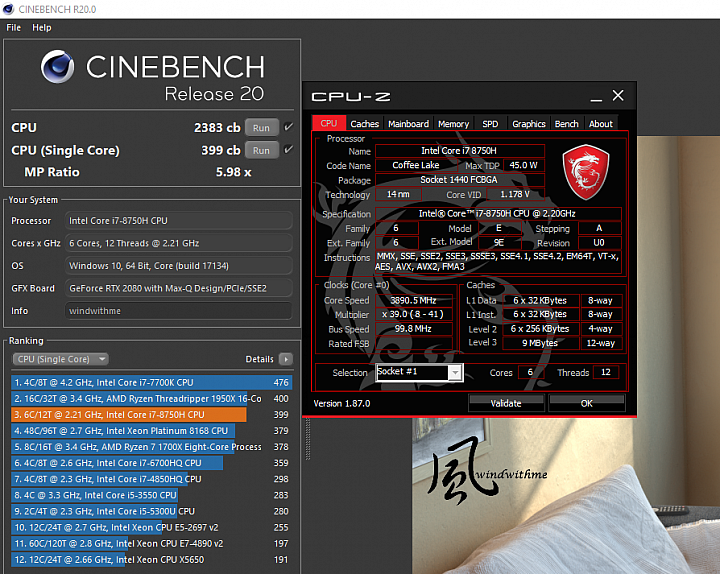Click the Cinebench logo sphere icon
This screenshot has width=720, height=574.
click(x=57, y=67)
